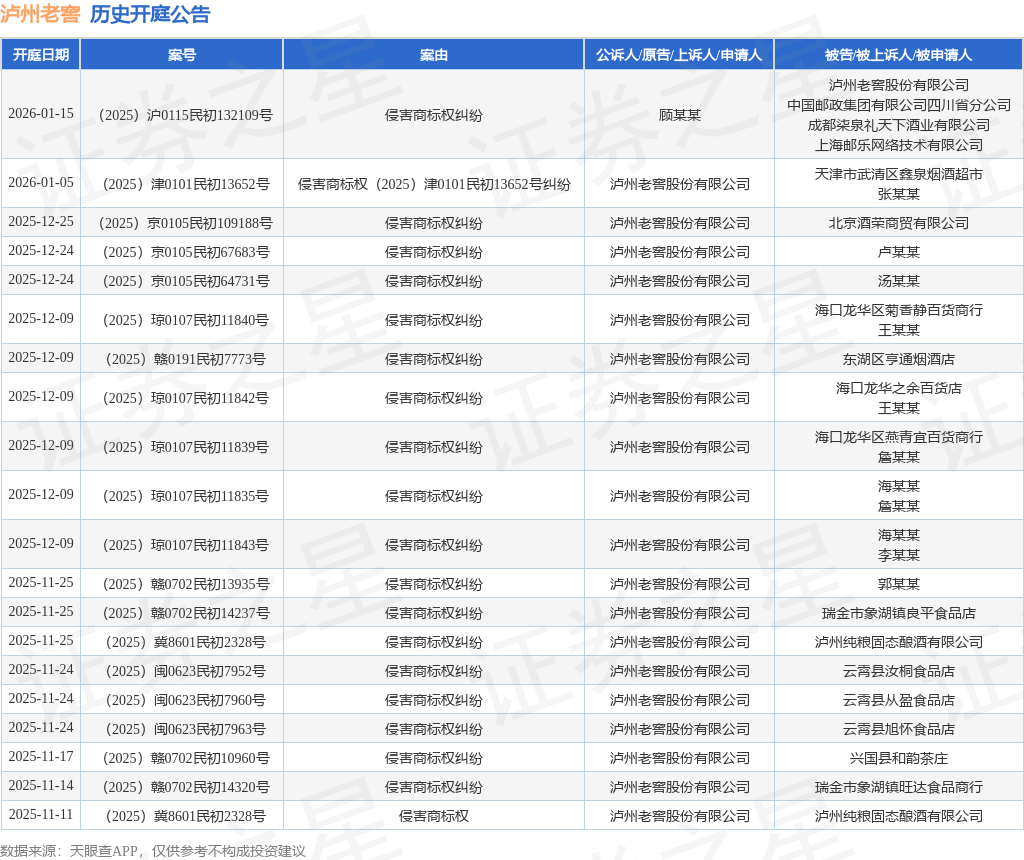The width and height of the screenshot is (1024, 860).
Task: Select date cell 2026-01-15
Action: tap(40, 114)
